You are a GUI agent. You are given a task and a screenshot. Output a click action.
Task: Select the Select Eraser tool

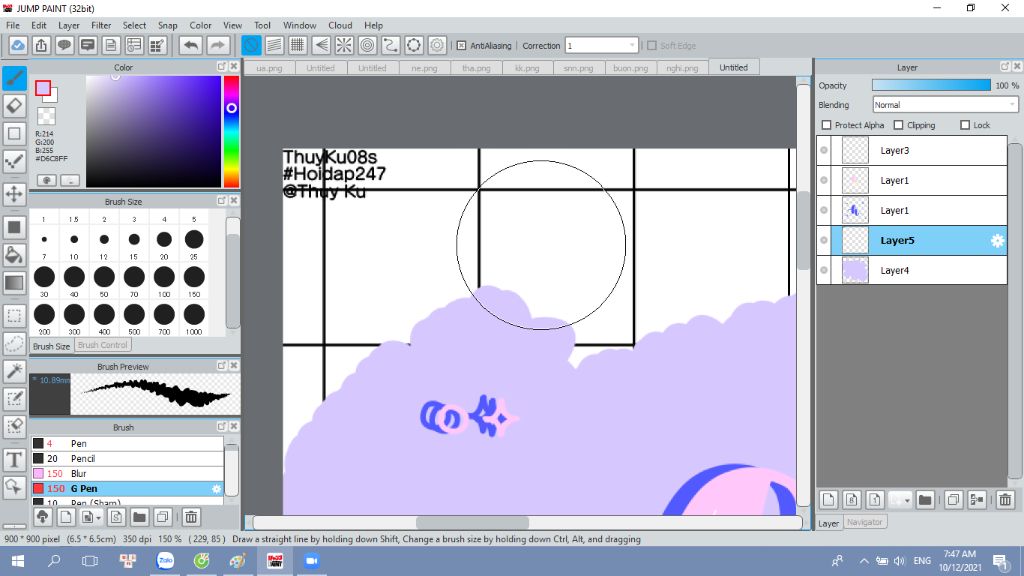coord(14,426)
